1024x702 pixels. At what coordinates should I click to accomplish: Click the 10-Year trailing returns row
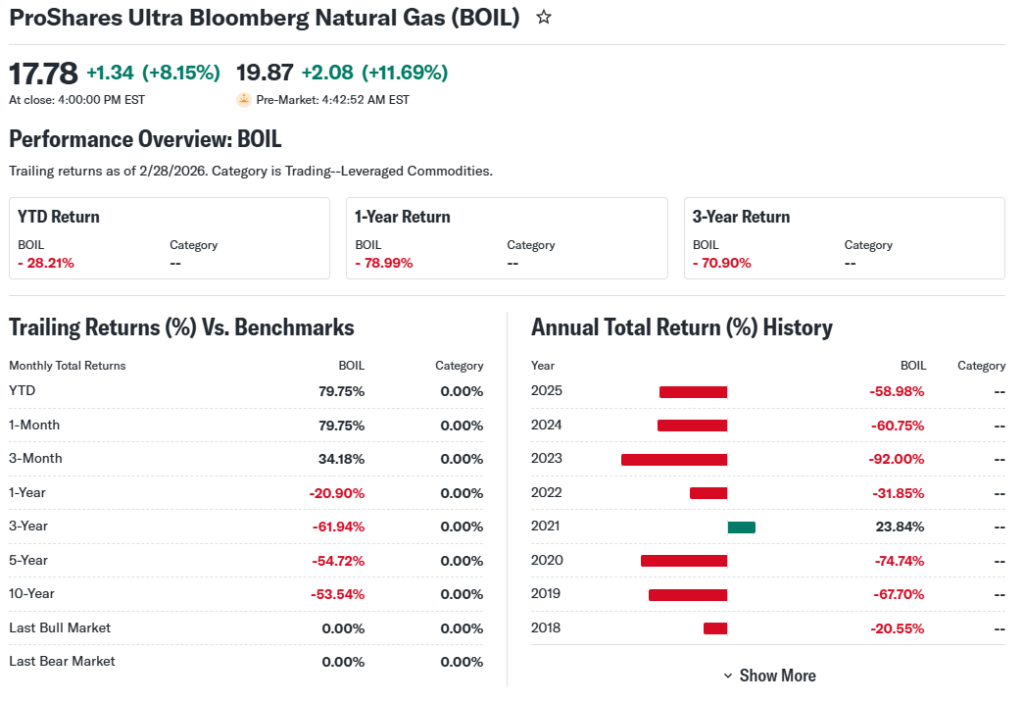coord(245,594)
